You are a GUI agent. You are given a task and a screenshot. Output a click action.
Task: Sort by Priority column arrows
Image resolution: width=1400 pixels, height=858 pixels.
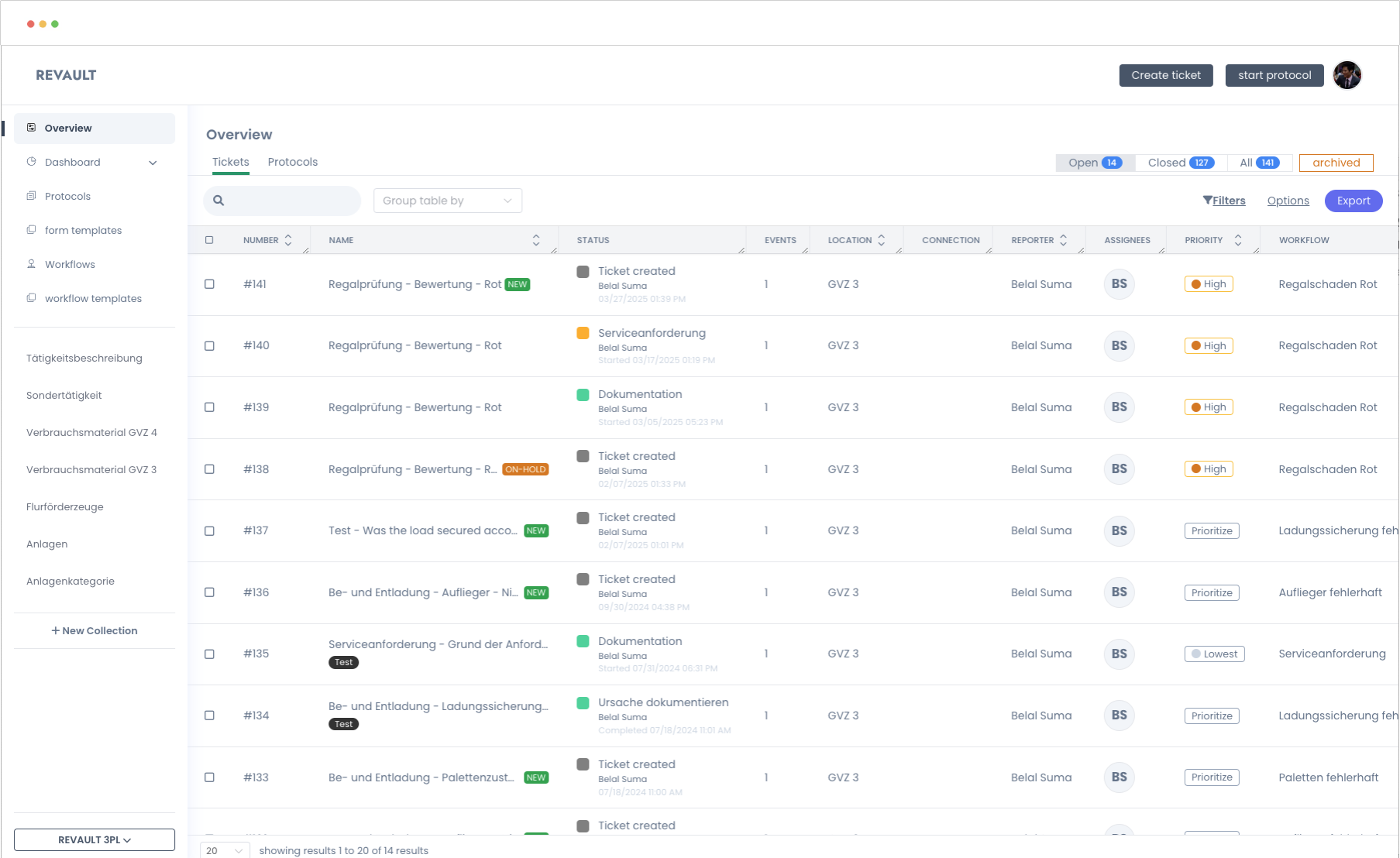click(1237, 240)
